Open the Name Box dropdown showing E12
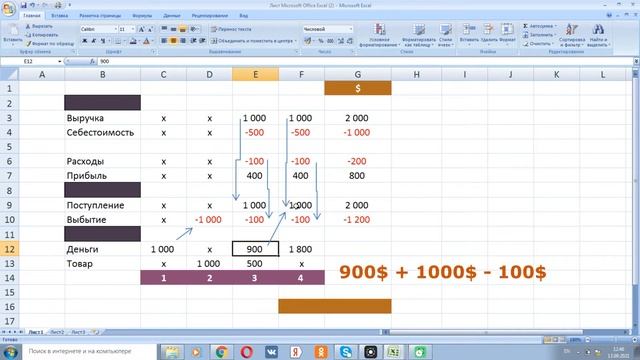Image resolution: width=640 pixels, height=360 pixels. 60,61
